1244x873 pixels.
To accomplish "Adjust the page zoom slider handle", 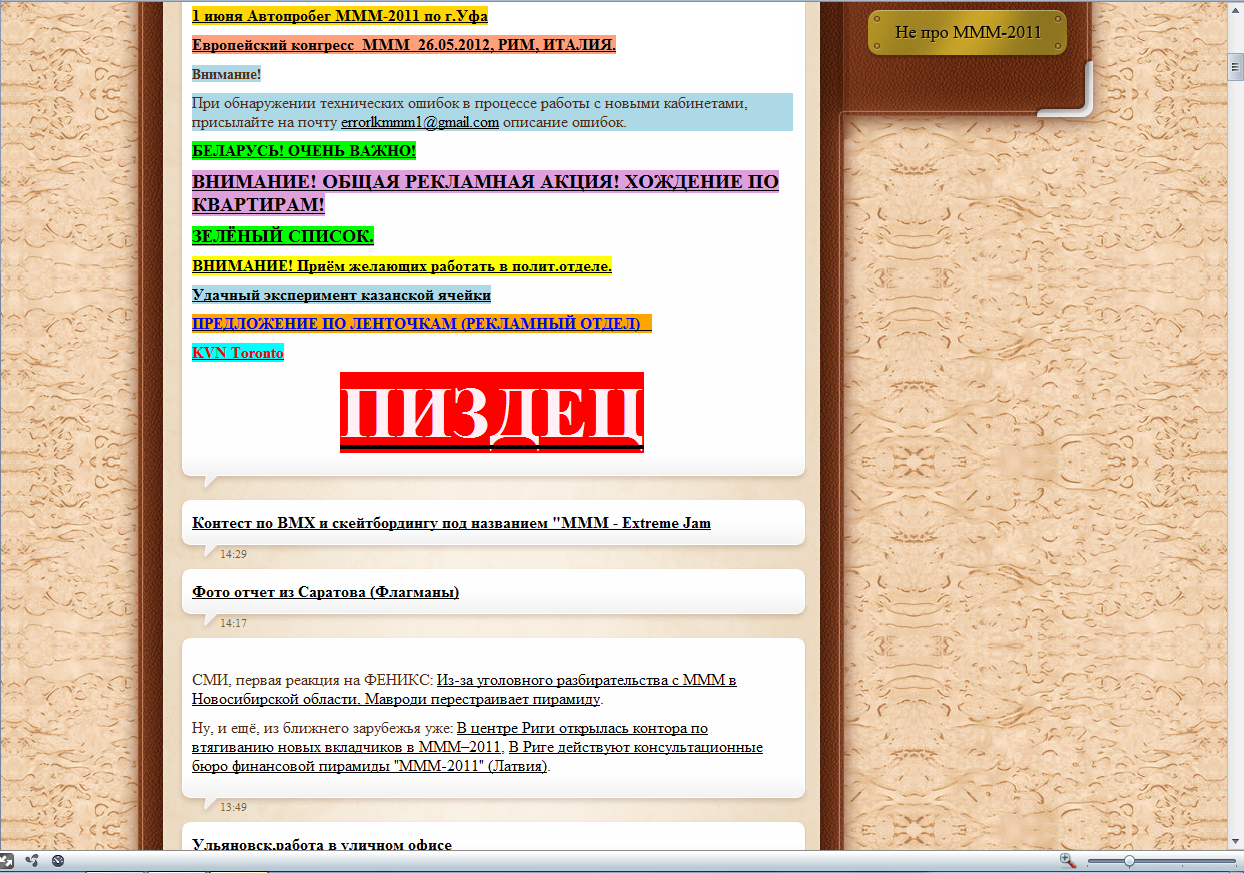I will (1129, 860).
